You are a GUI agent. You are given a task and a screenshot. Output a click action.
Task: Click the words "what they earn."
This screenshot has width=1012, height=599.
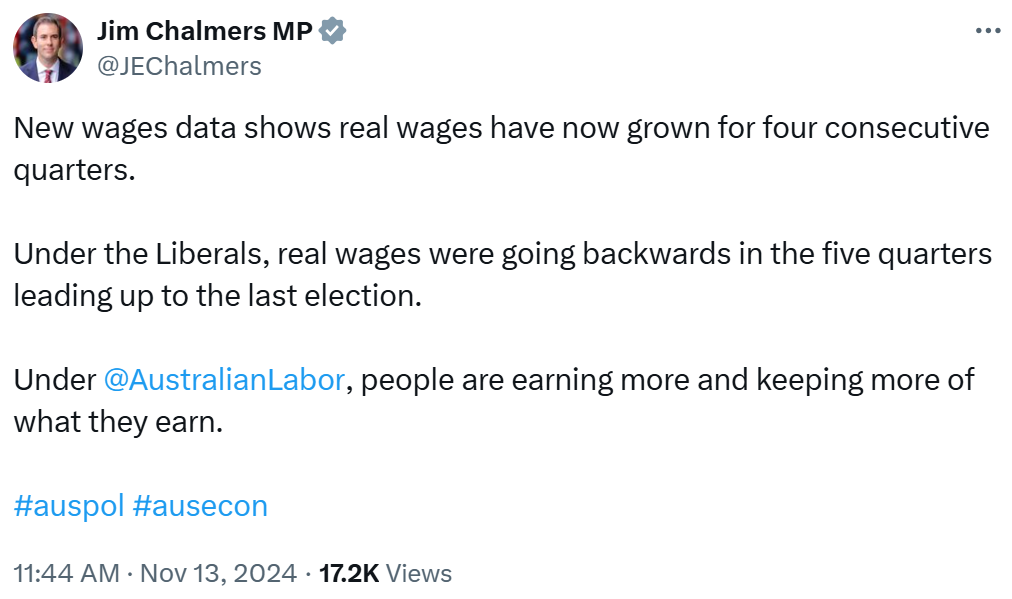click(116, 422)
